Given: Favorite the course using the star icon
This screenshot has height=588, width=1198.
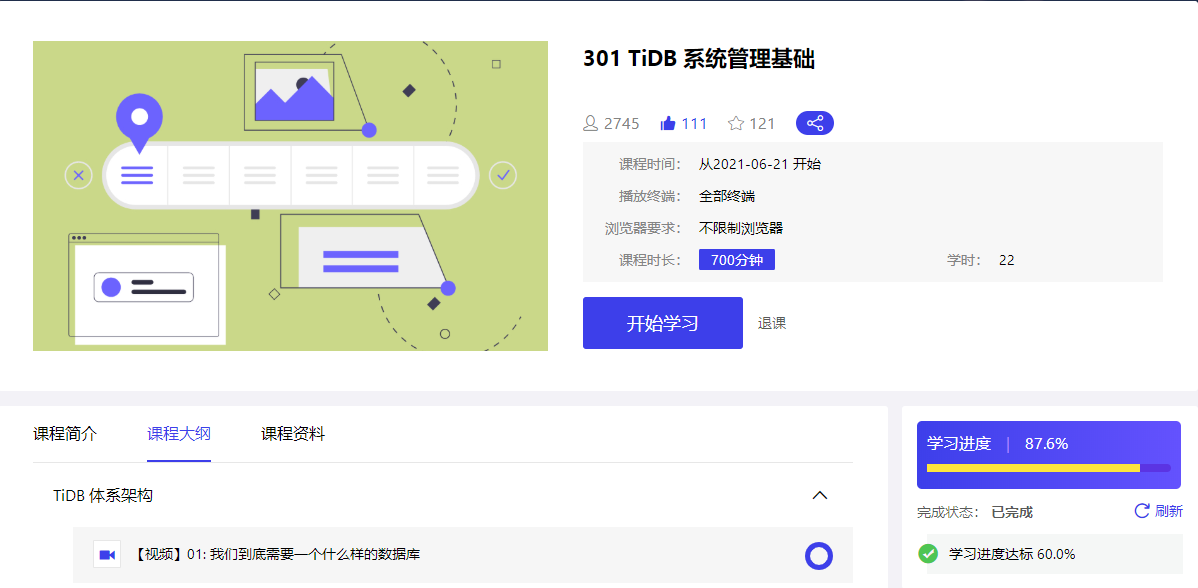Looking at the screenshot, I should point(736,124).
